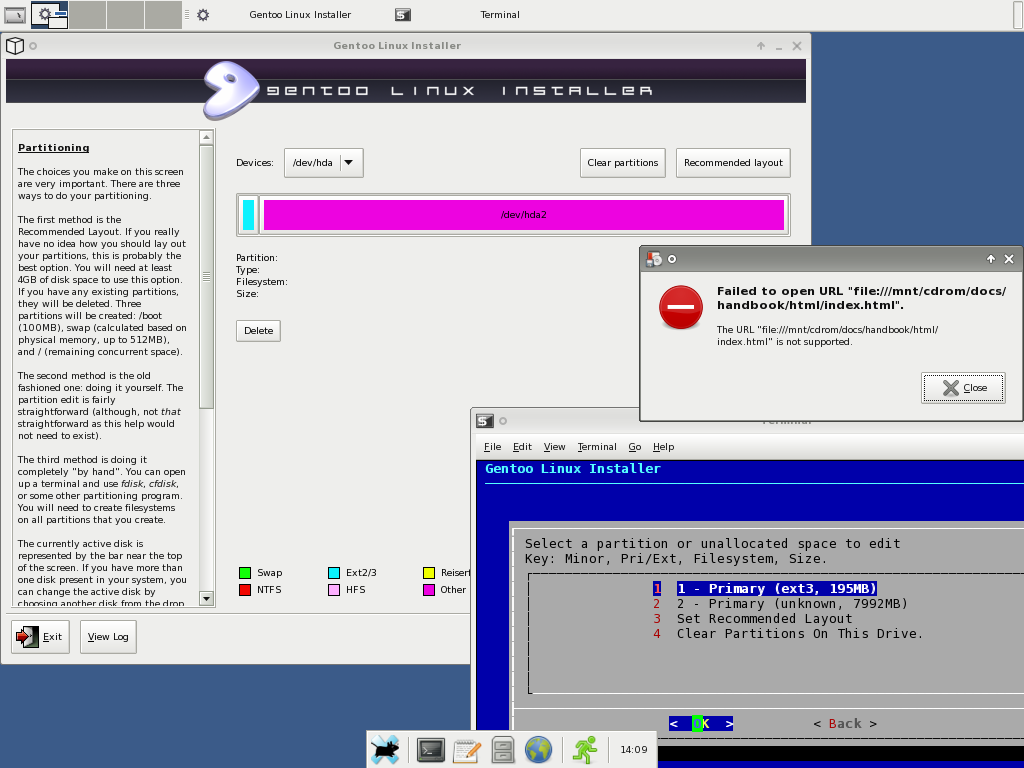This screenshot has height=768, width=1024.
Task: Open the error dialog's window menu icon
Action: click(654, 259)
